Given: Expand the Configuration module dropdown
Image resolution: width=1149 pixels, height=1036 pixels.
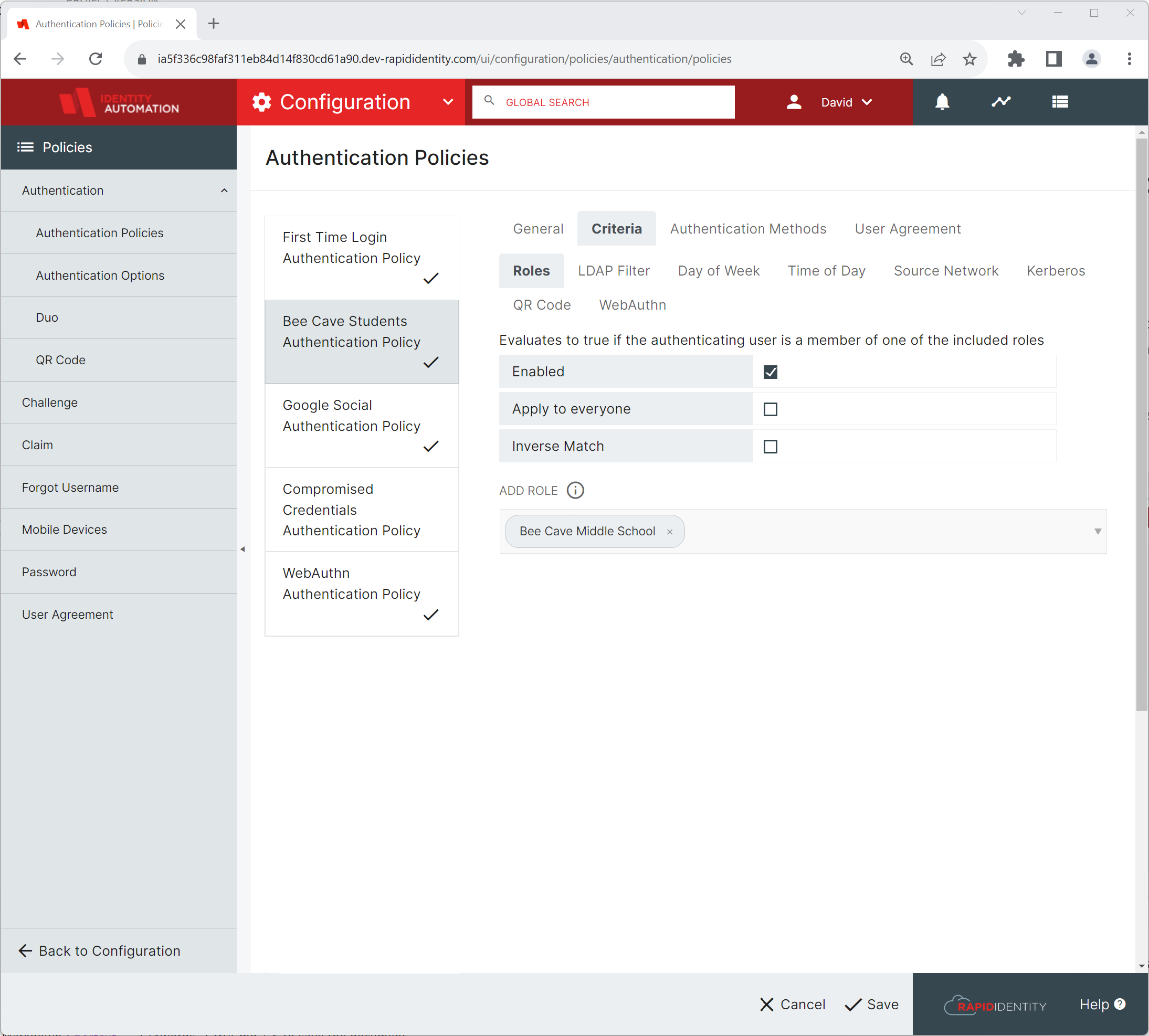Looking at the screenshot, I should point(448,102).
